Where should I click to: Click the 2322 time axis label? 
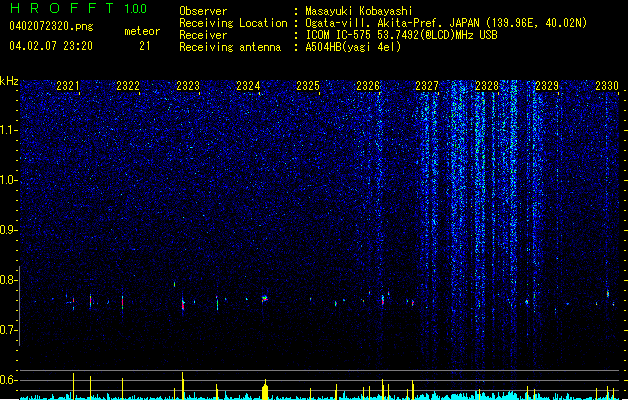(128, 85)
